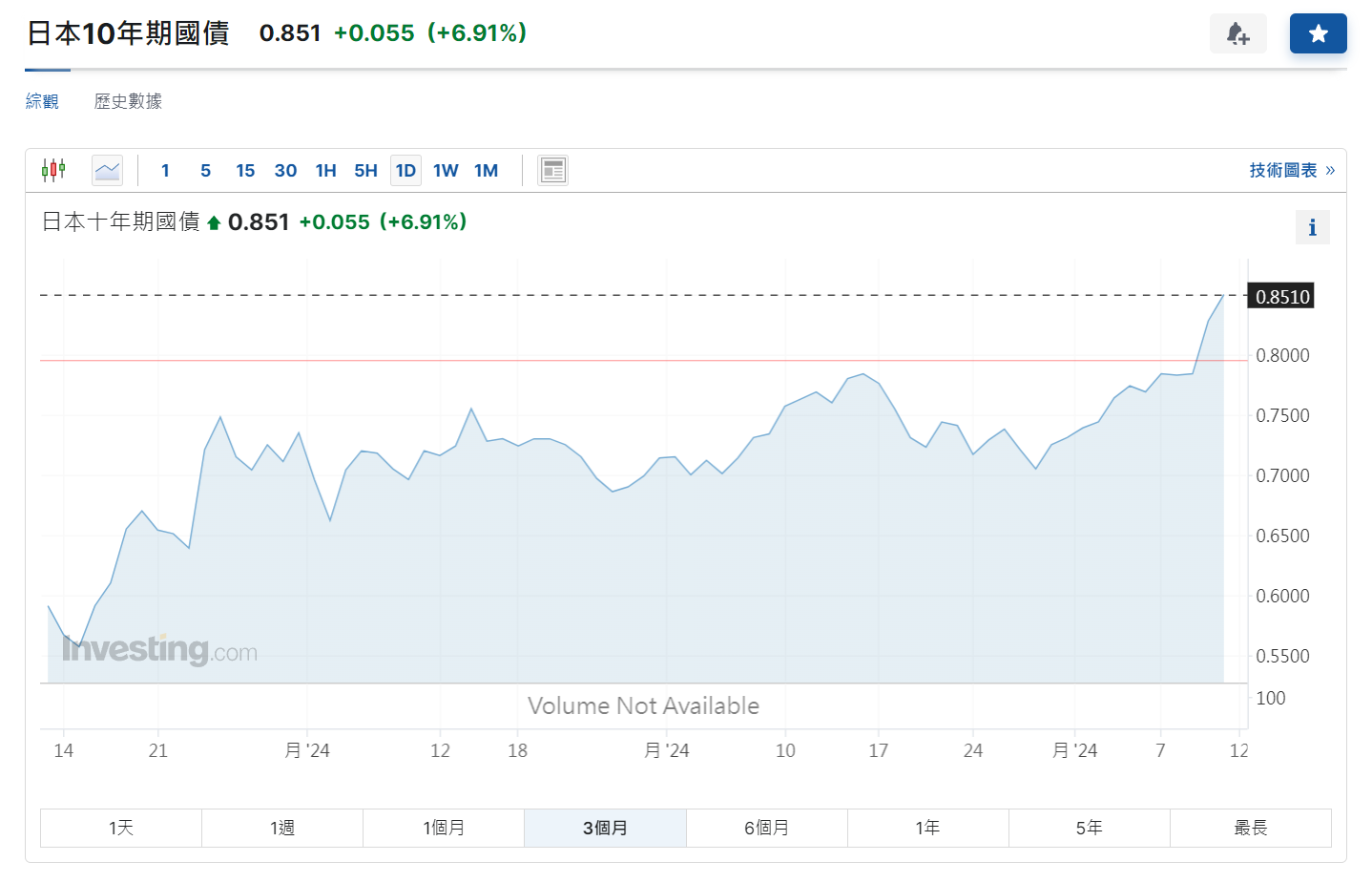Select the 1W interval

pyautogui.click(x=446, y=171)
